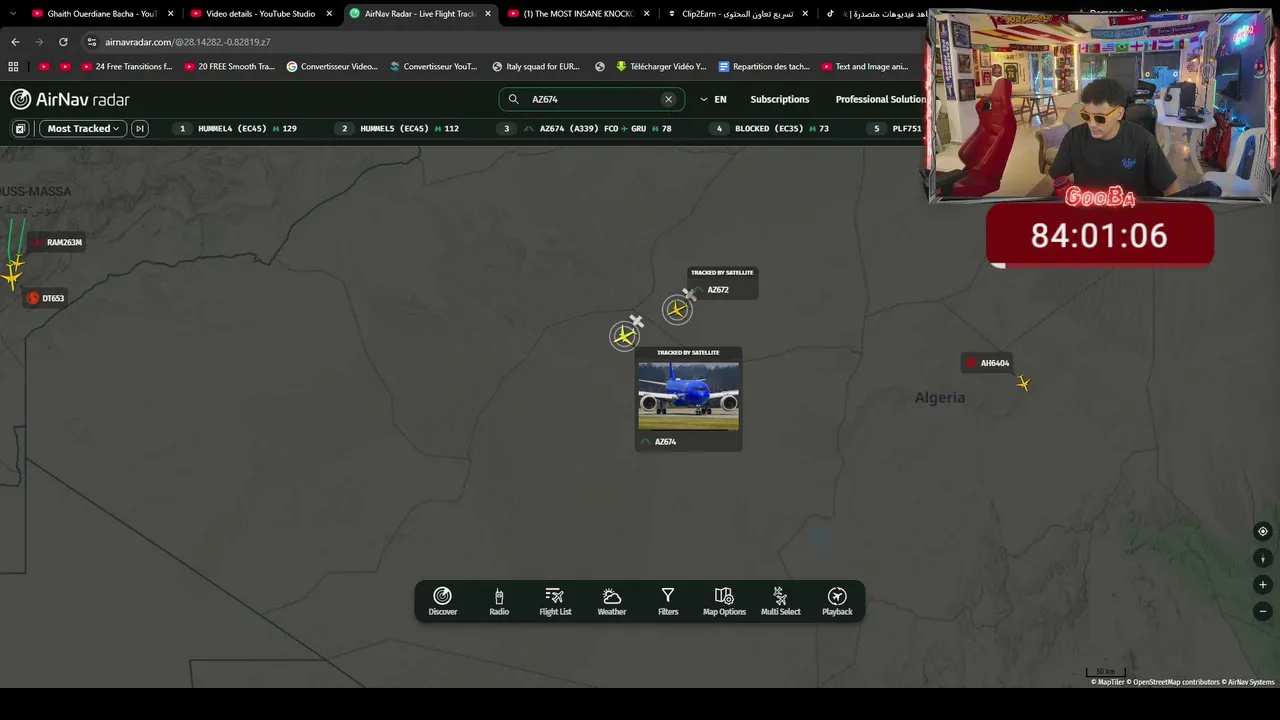Center map on my location
Viewport: 1280px width, 720px height.
click(x=1263, y=532)
